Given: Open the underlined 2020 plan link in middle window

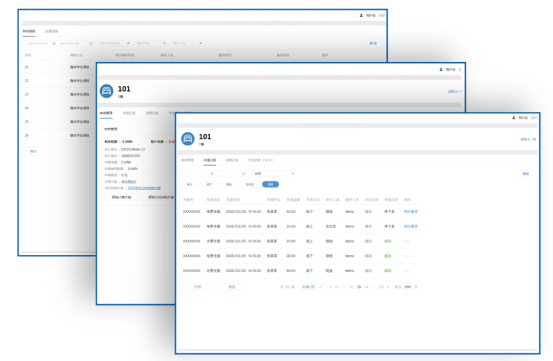Looking at the screenshot, I should (144, 188).
